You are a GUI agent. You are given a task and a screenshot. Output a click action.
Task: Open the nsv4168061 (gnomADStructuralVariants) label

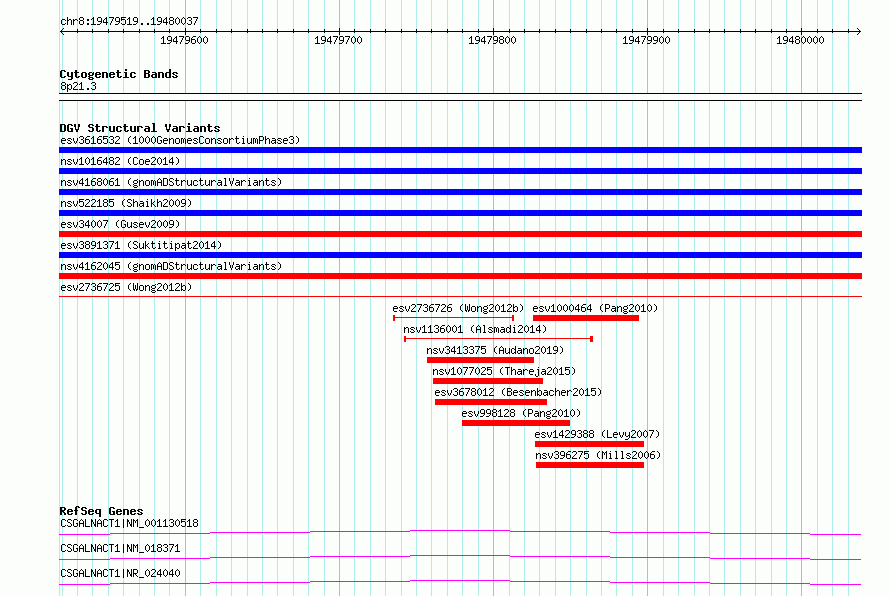[171, 182]
